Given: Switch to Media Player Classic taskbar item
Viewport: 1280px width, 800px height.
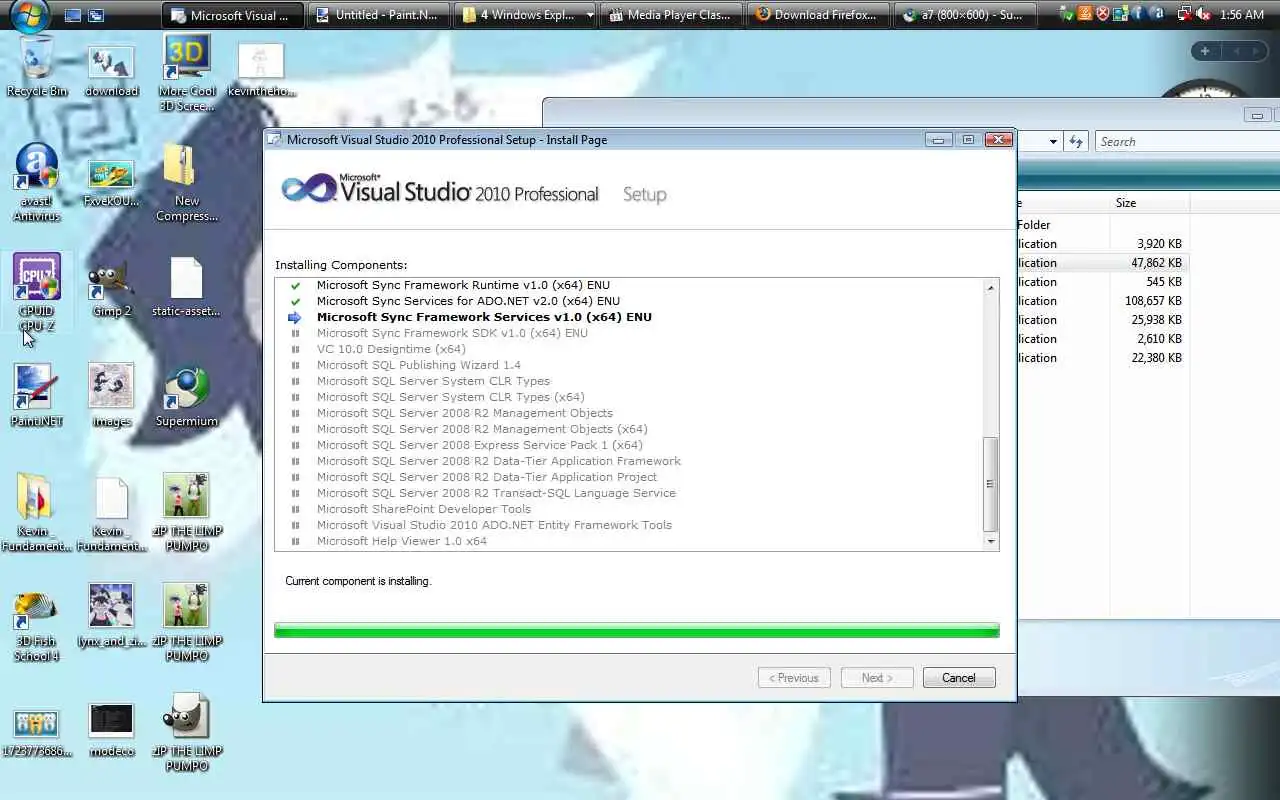Looking at the screenshot, I should pos(671,15).
